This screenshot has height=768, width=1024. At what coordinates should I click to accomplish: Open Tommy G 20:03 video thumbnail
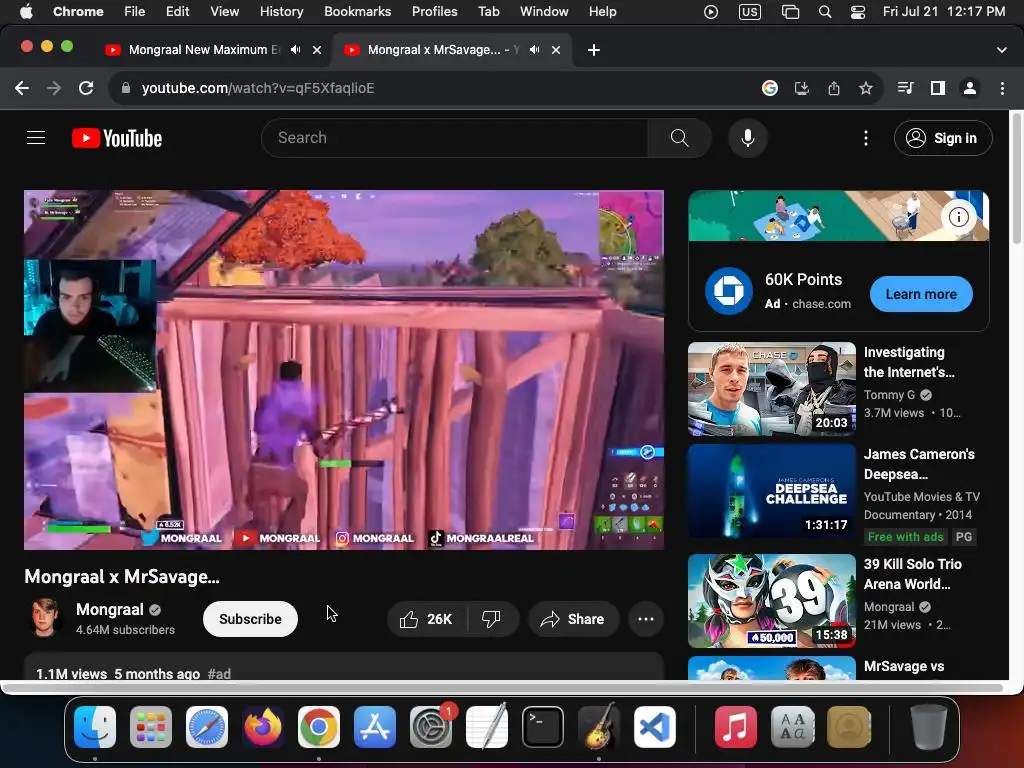[771, 389]
